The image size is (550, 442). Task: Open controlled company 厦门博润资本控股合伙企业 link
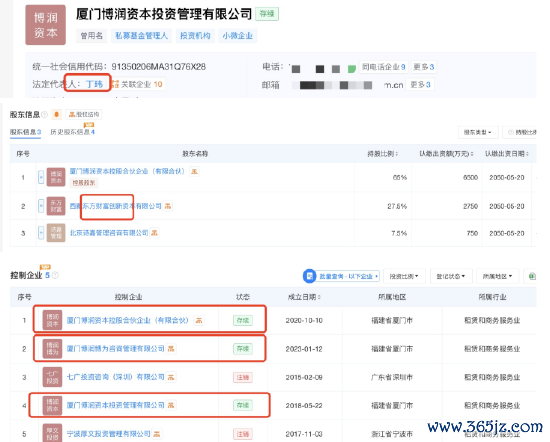pos(128,320)
